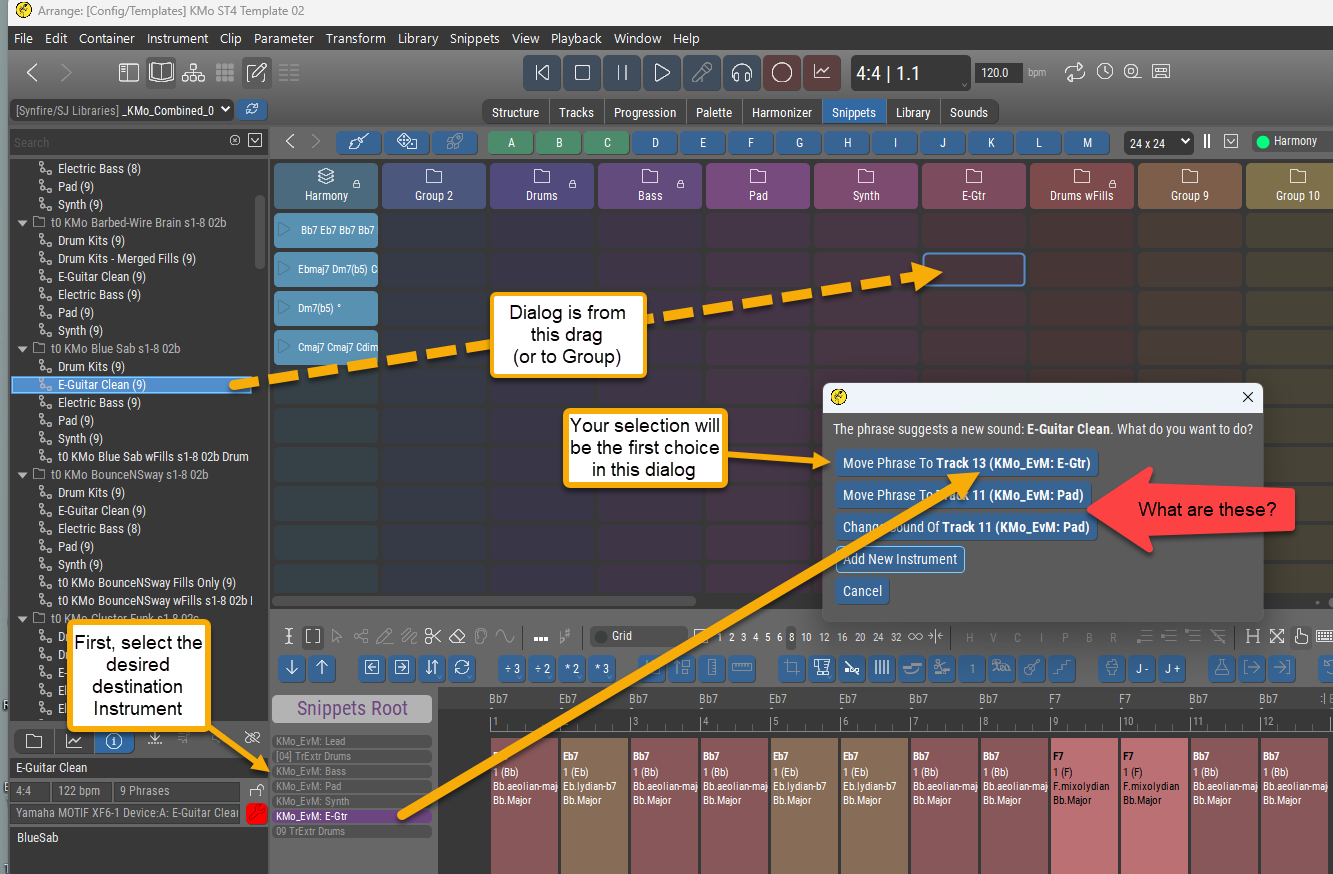1333x874 pixels.
Task: Open the 24 x 24 grid size dropdown
Action: pos(1158,142)
